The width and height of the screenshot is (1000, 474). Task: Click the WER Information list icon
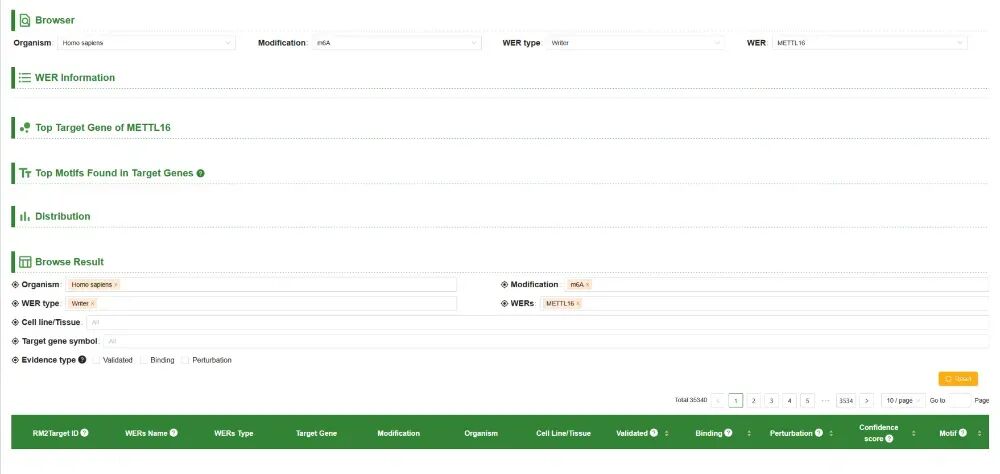tap(25, 78)
